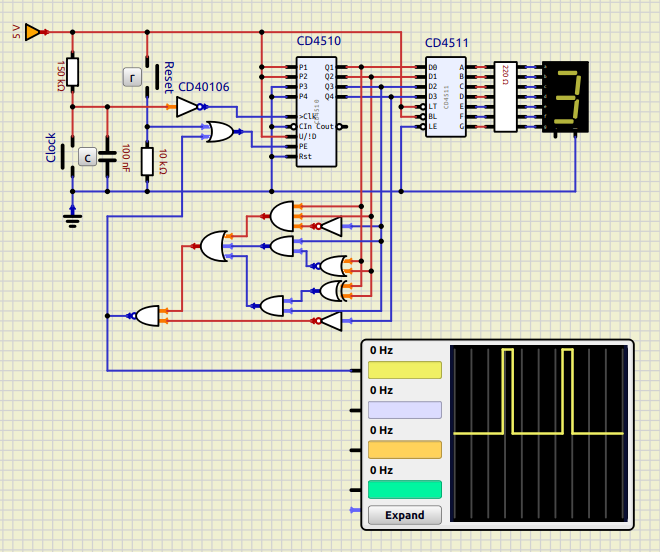The image size is (660, 552).
Task: Select the OR gate beside the CD40106
Action: tap(219, 131)
